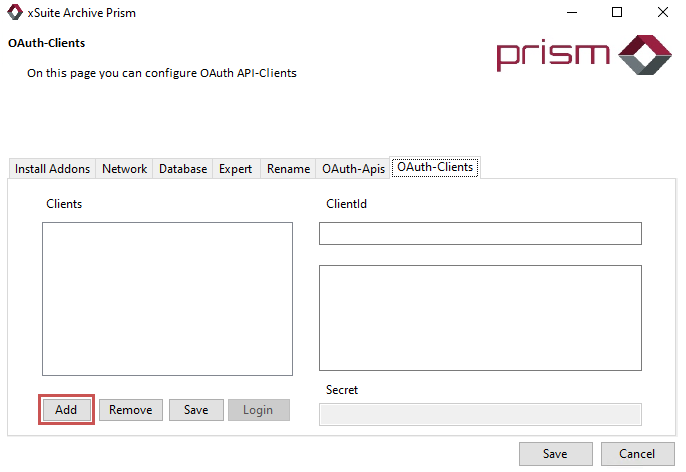Close the xSuite Archive Prism window
The width and height of the screenshot is (686, 472).
coord(663,12)
